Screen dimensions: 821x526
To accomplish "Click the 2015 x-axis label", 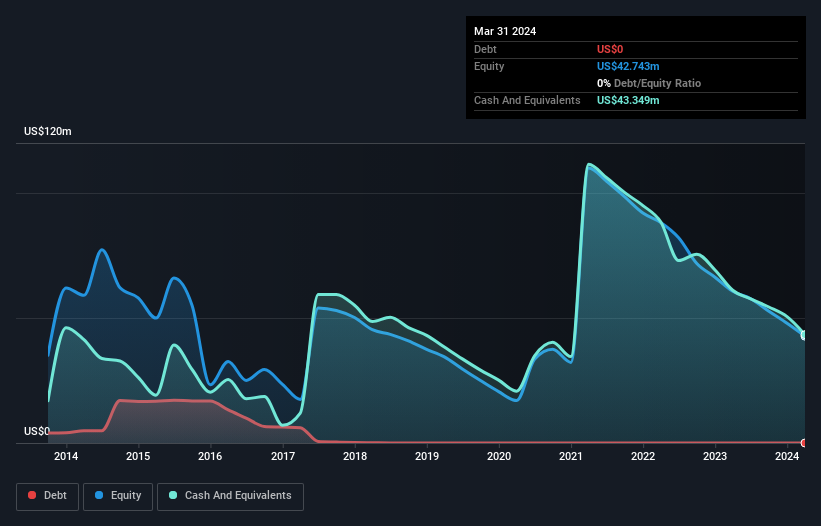I will click(138, 456).
